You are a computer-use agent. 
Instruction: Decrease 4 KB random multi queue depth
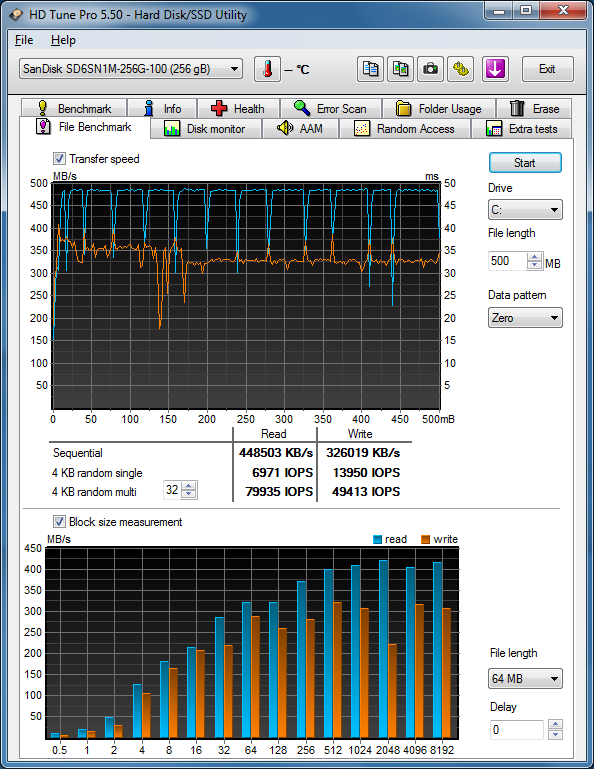point(189,494)
